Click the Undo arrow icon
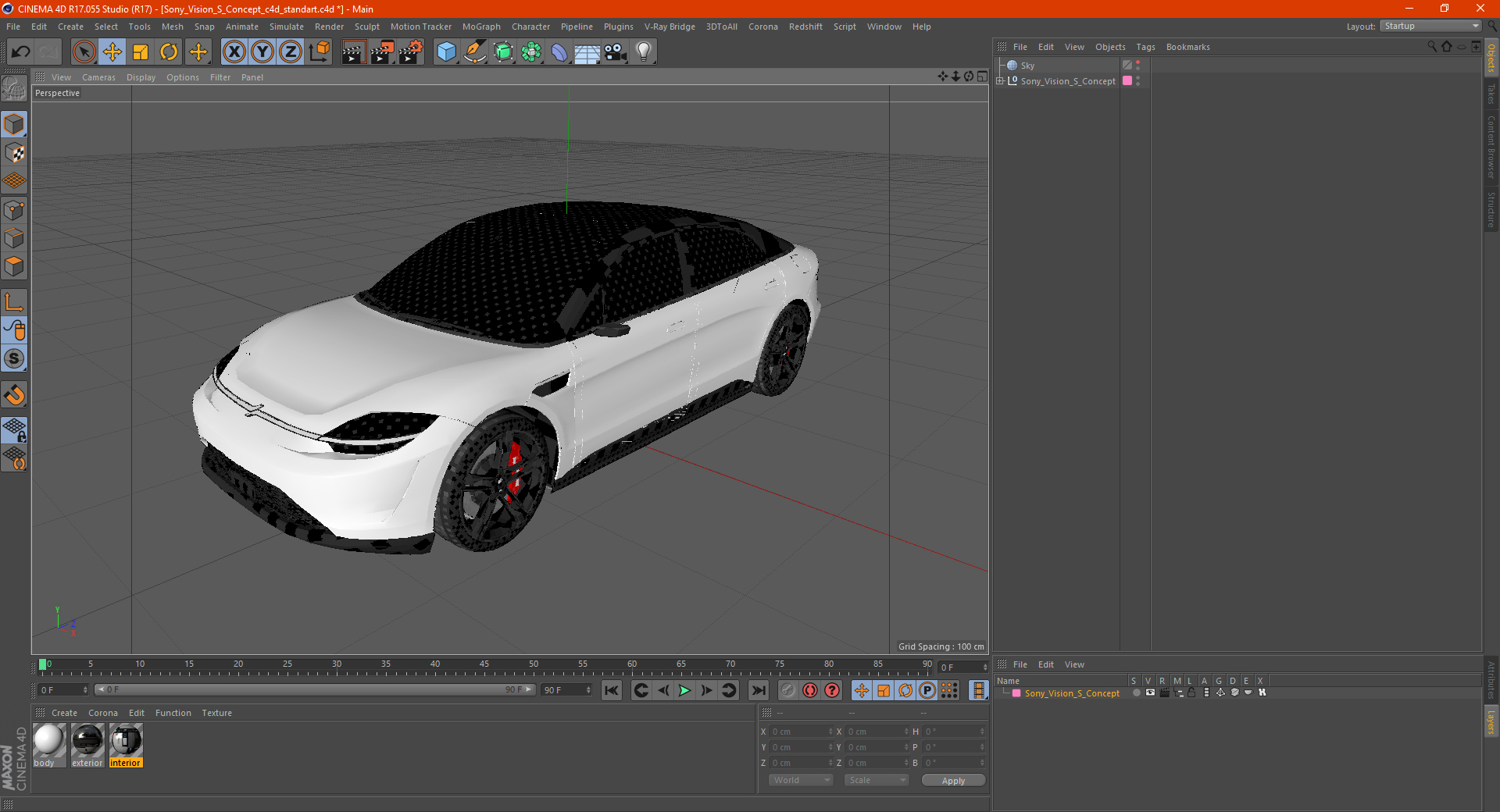1500x812 pixels. (21, 52)
